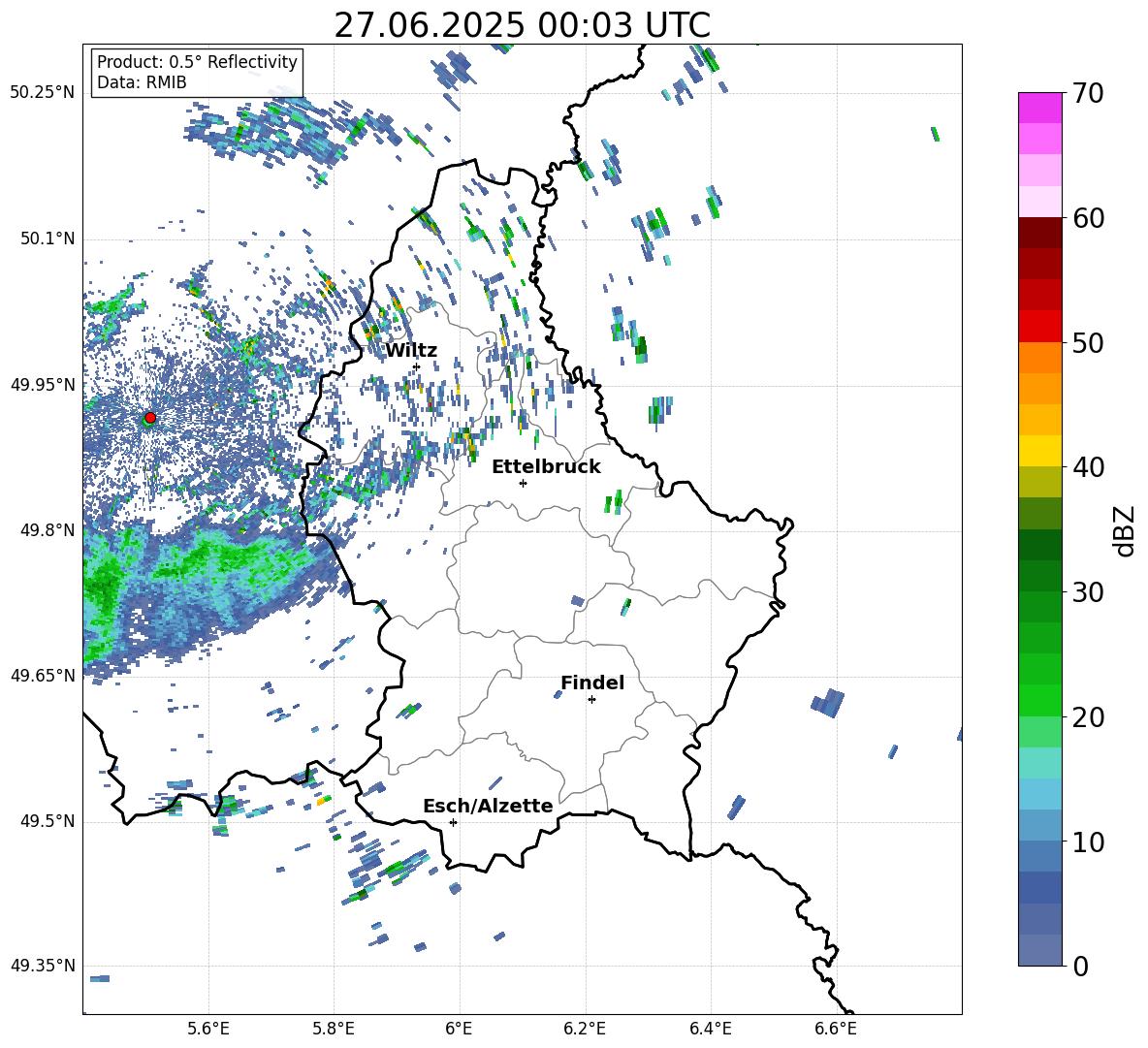The height and width of the screenshot is (1048, 1148).
Task: Click the Ettelbruck location cross marker
Action: tap(523, 483)
